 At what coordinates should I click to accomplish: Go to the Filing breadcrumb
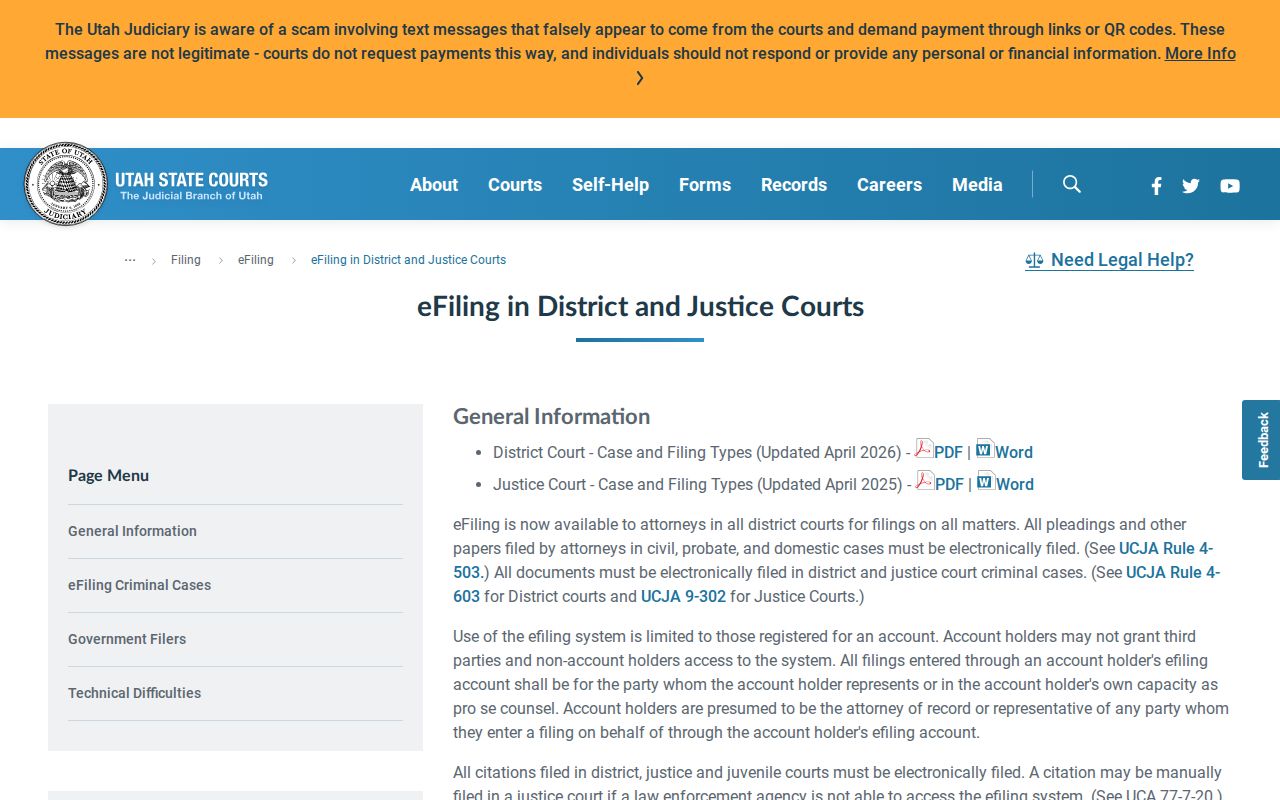[x=186, y=260]
